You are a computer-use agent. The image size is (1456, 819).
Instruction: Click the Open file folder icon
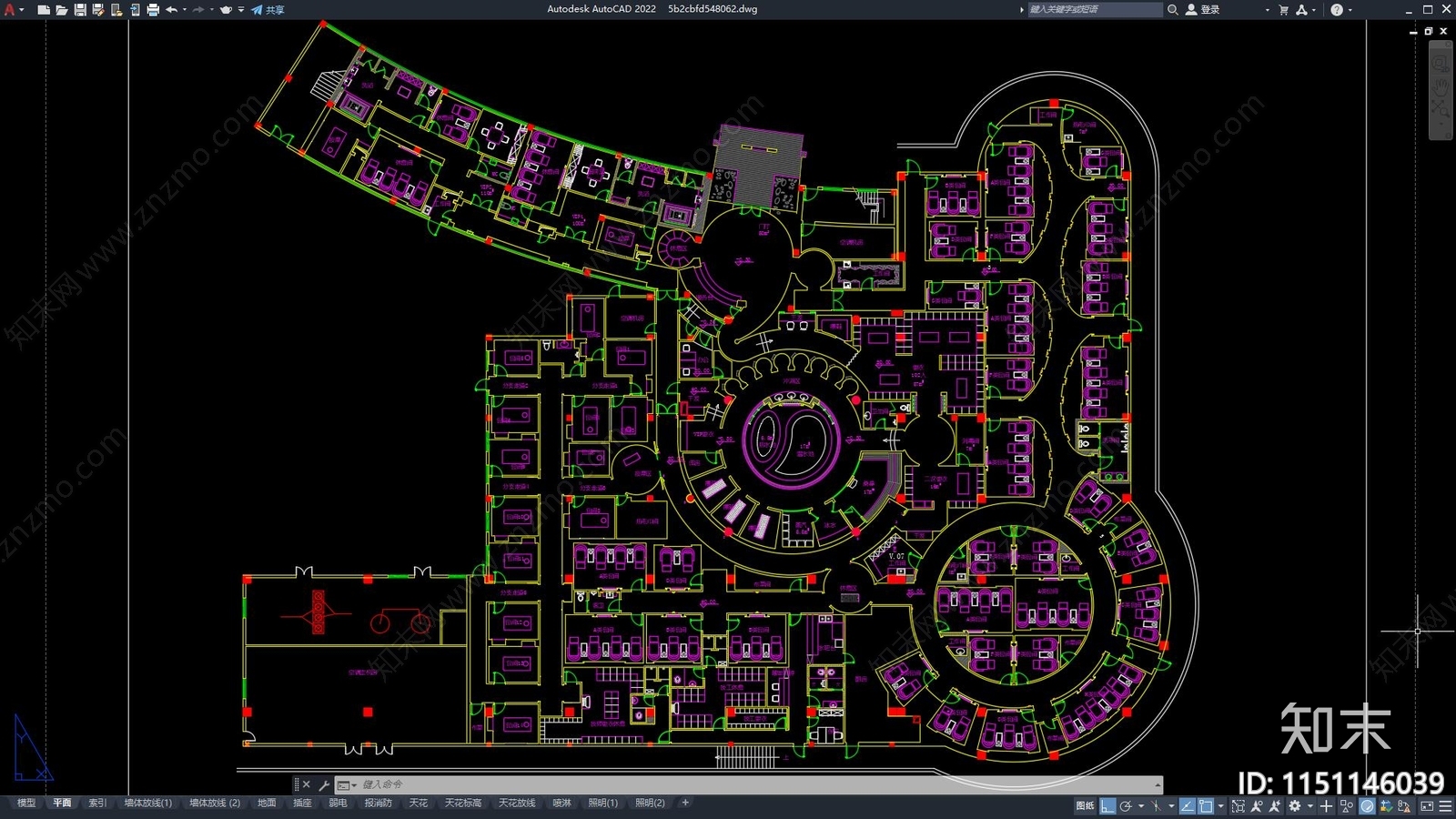click(x=61, y=9)
